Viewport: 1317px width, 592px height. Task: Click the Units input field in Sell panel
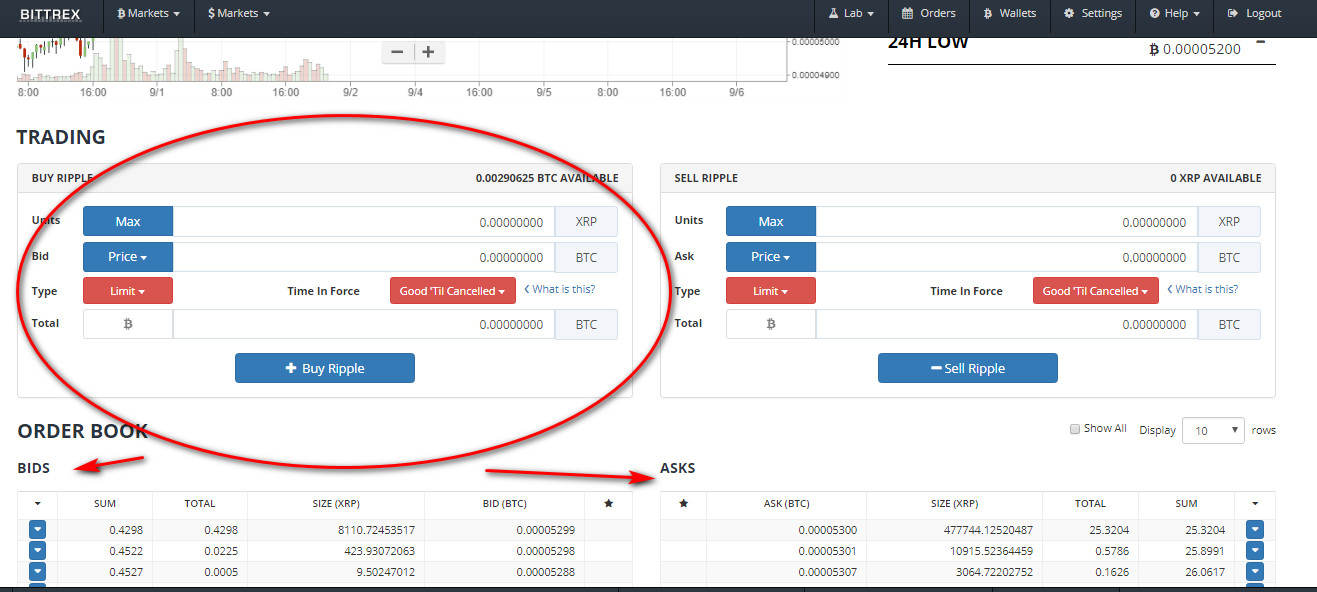1007,222
